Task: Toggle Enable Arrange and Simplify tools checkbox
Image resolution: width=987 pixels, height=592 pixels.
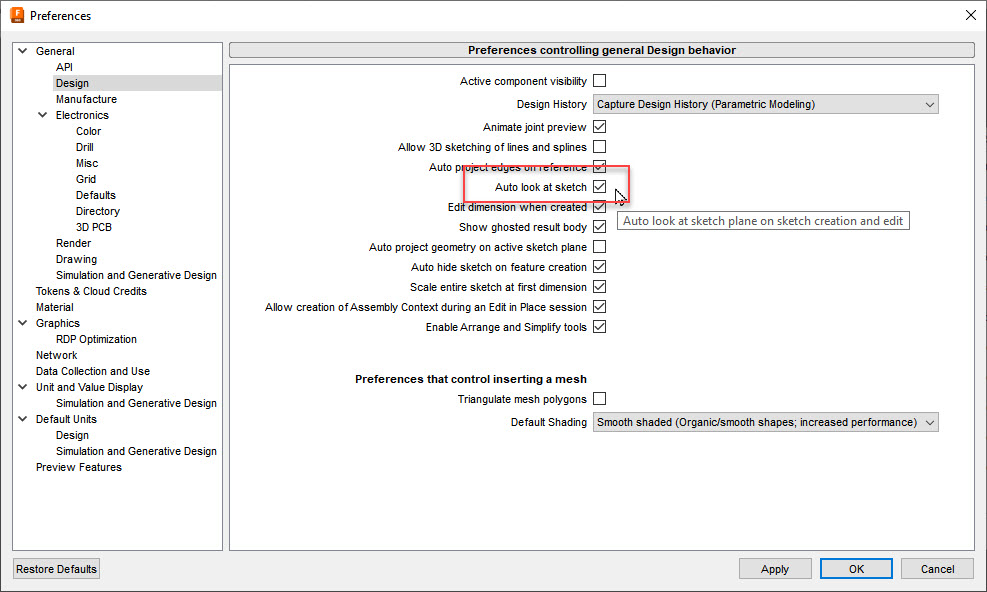Action: pyautogui.click(x=599, y=327)
